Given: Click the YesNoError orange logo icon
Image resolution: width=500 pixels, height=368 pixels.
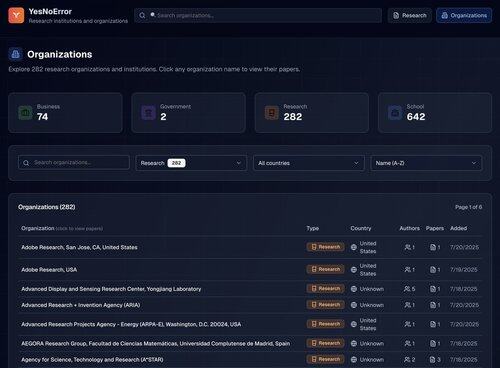Looking at the screenshot, I should tap(16, 15).
